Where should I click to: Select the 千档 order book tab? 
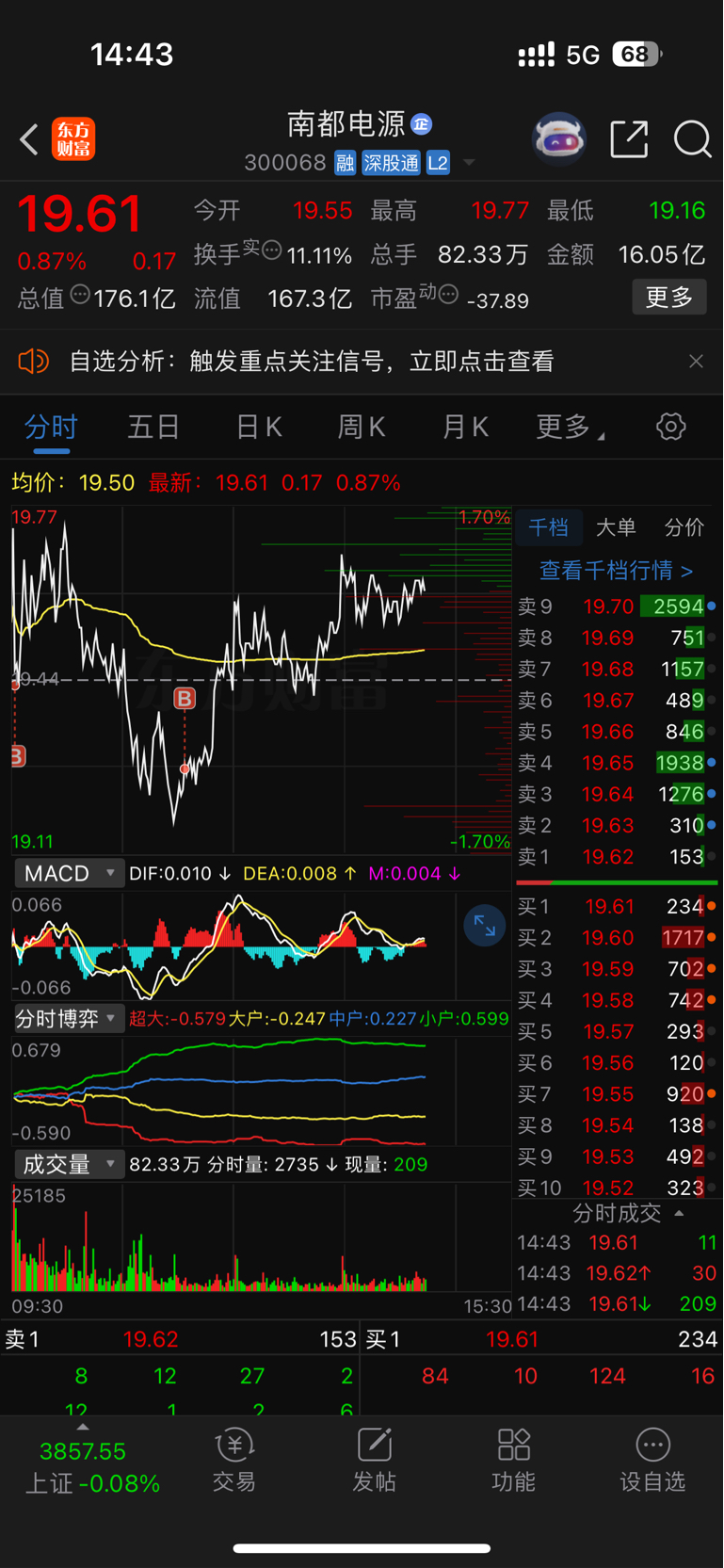click(x=548, y=527)
